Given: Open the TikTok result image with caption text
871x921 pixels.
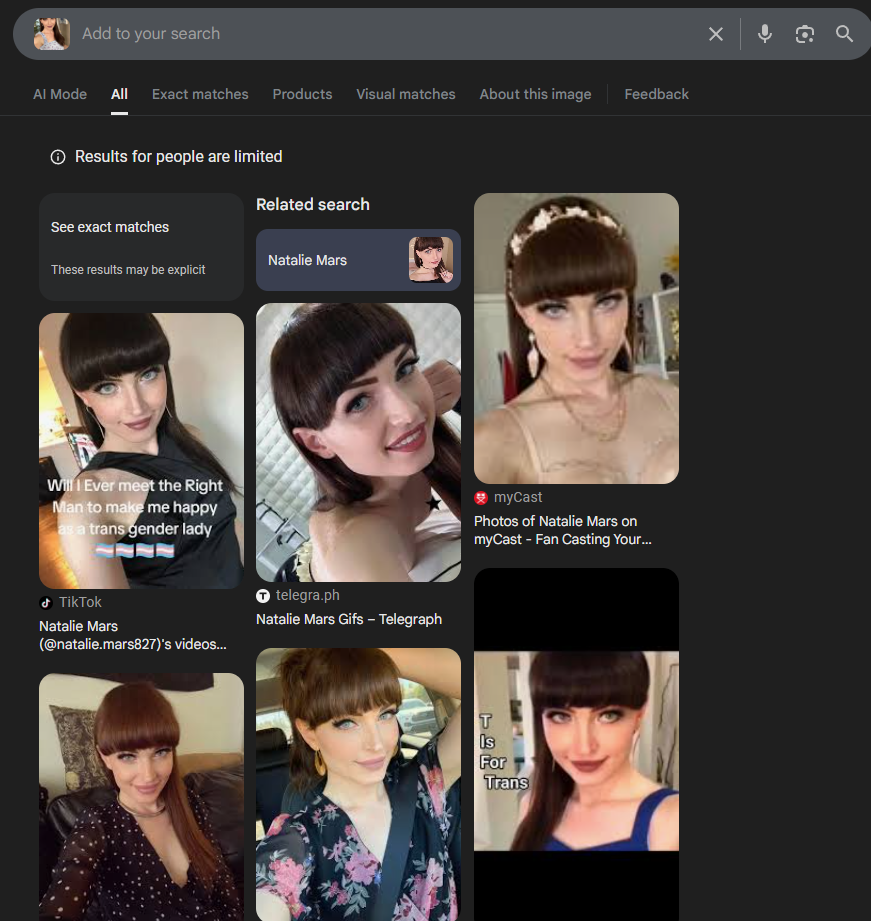Looking at the screenshot, I should coord(141,451).
